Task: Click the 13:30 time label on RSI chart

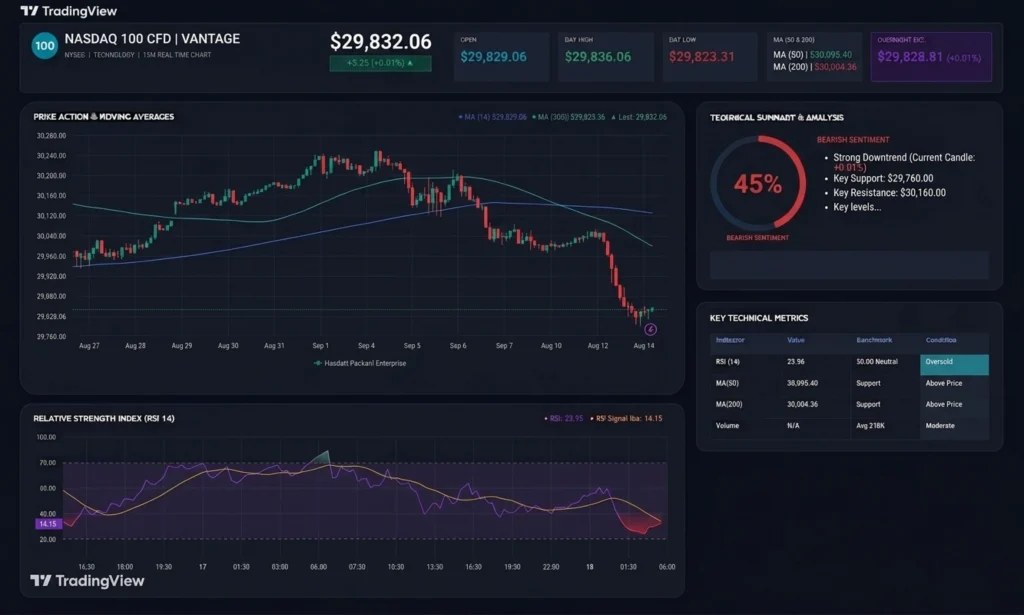Action: pos(434,567)
